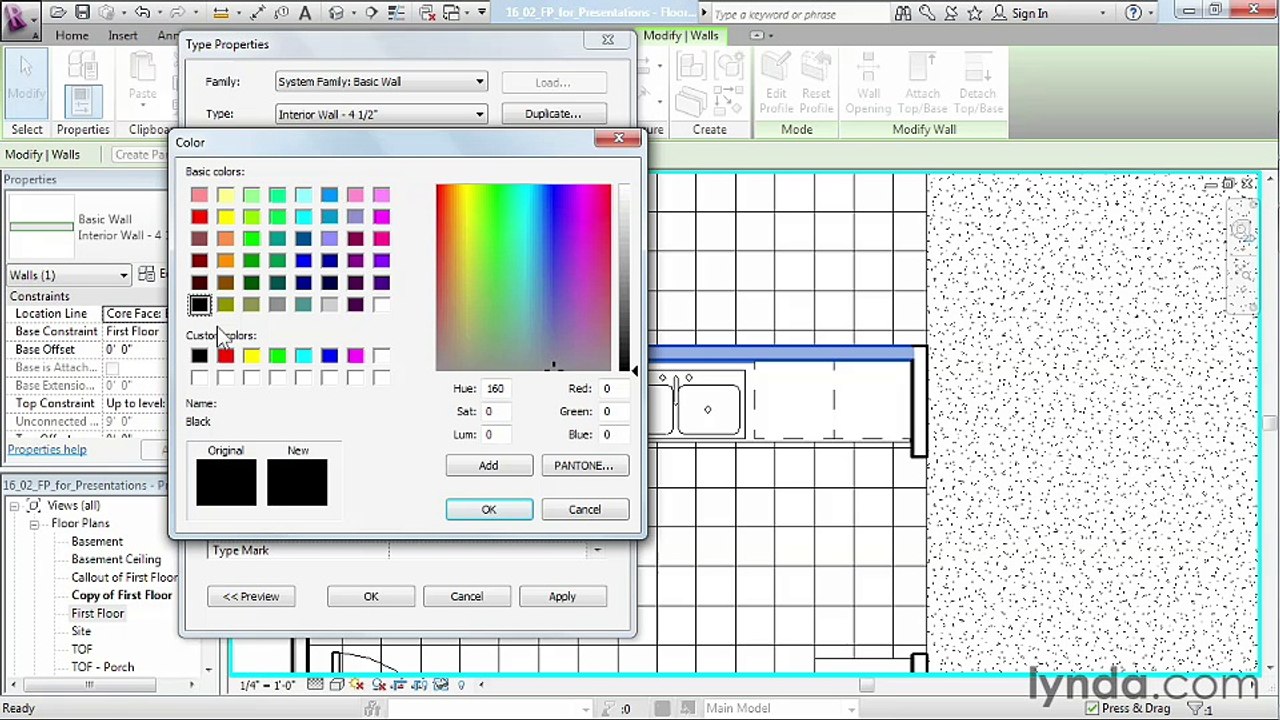
Task: Click the 1/4" = 1'-0" view scale
Action: coord(266,685)
